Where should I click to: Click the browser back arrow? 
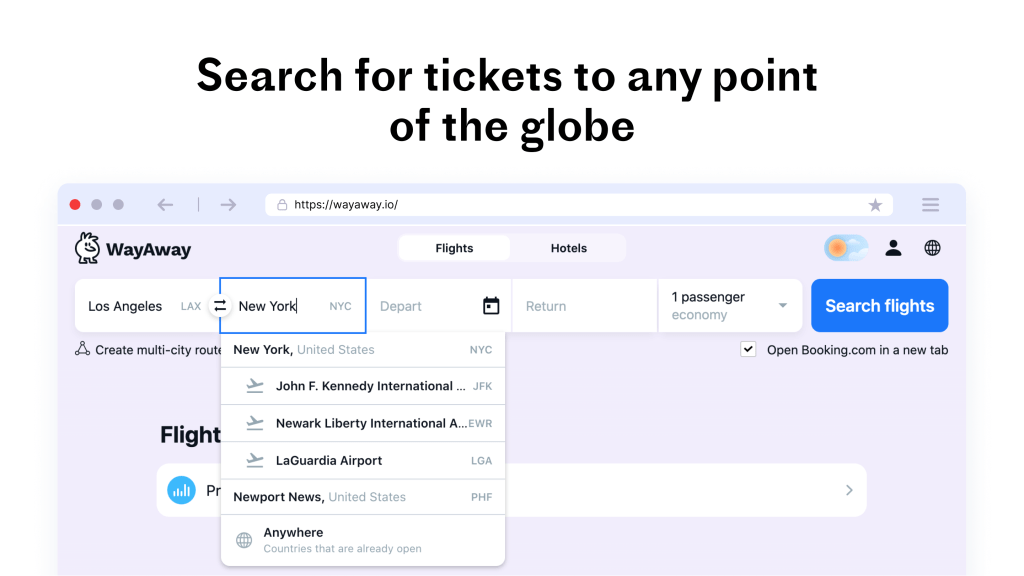pos(165,205)
